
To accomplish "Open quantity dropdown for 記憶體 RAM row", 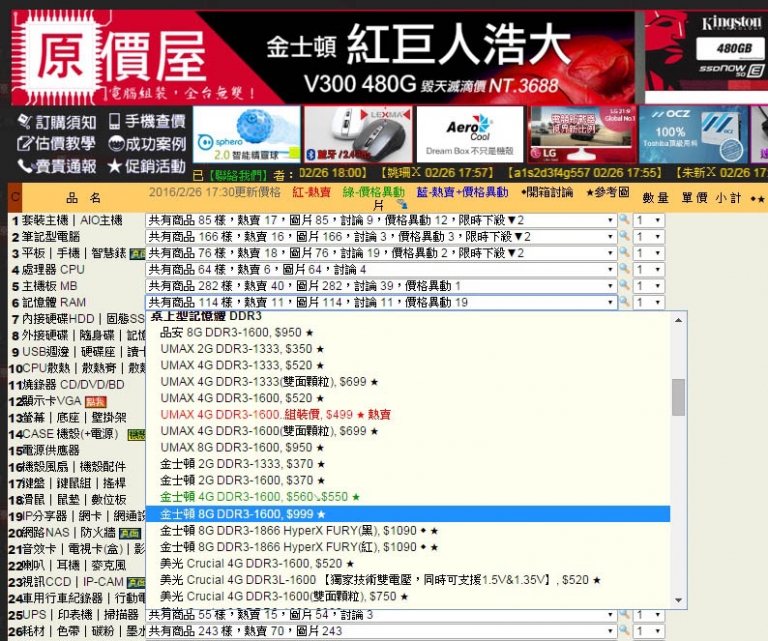I will pyautogui.click(x=649, y=303).
